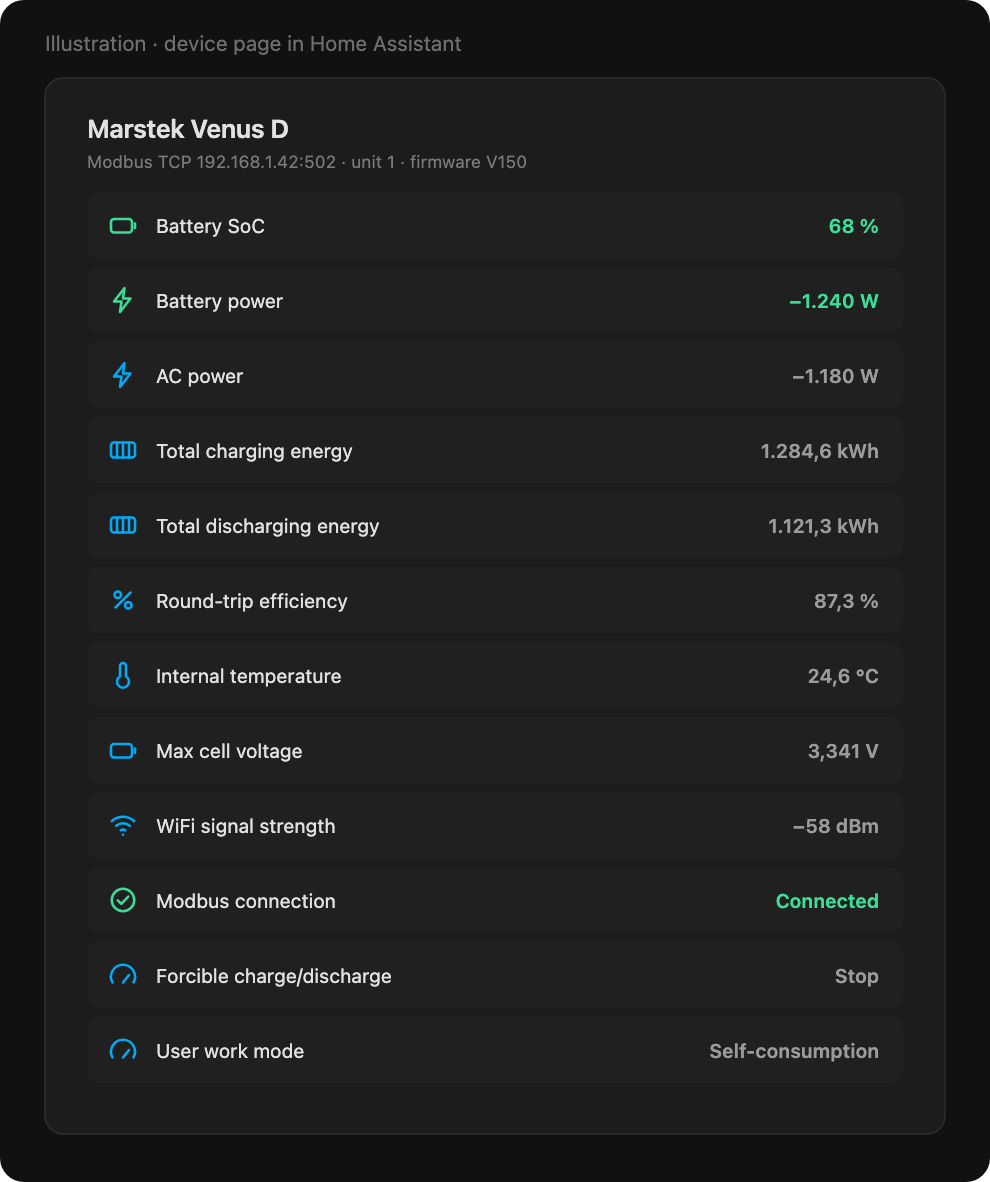Click the Round-trip efficiency percent icon
990x1182 pixels.
[123, 601]
